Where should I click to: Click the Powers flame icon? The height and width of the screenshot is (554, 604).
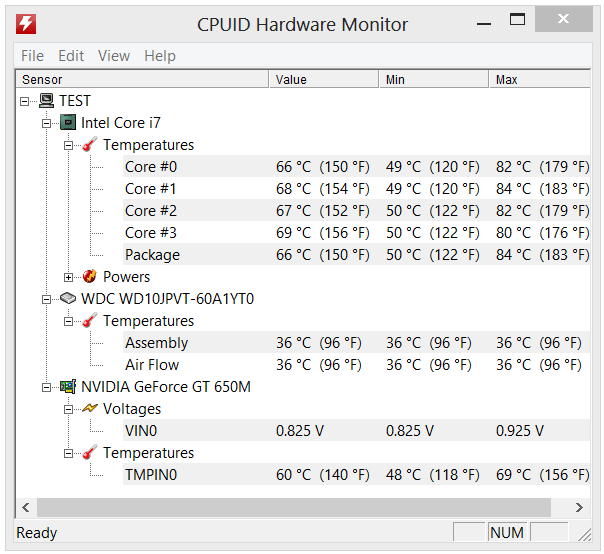[x=90, y=277]
